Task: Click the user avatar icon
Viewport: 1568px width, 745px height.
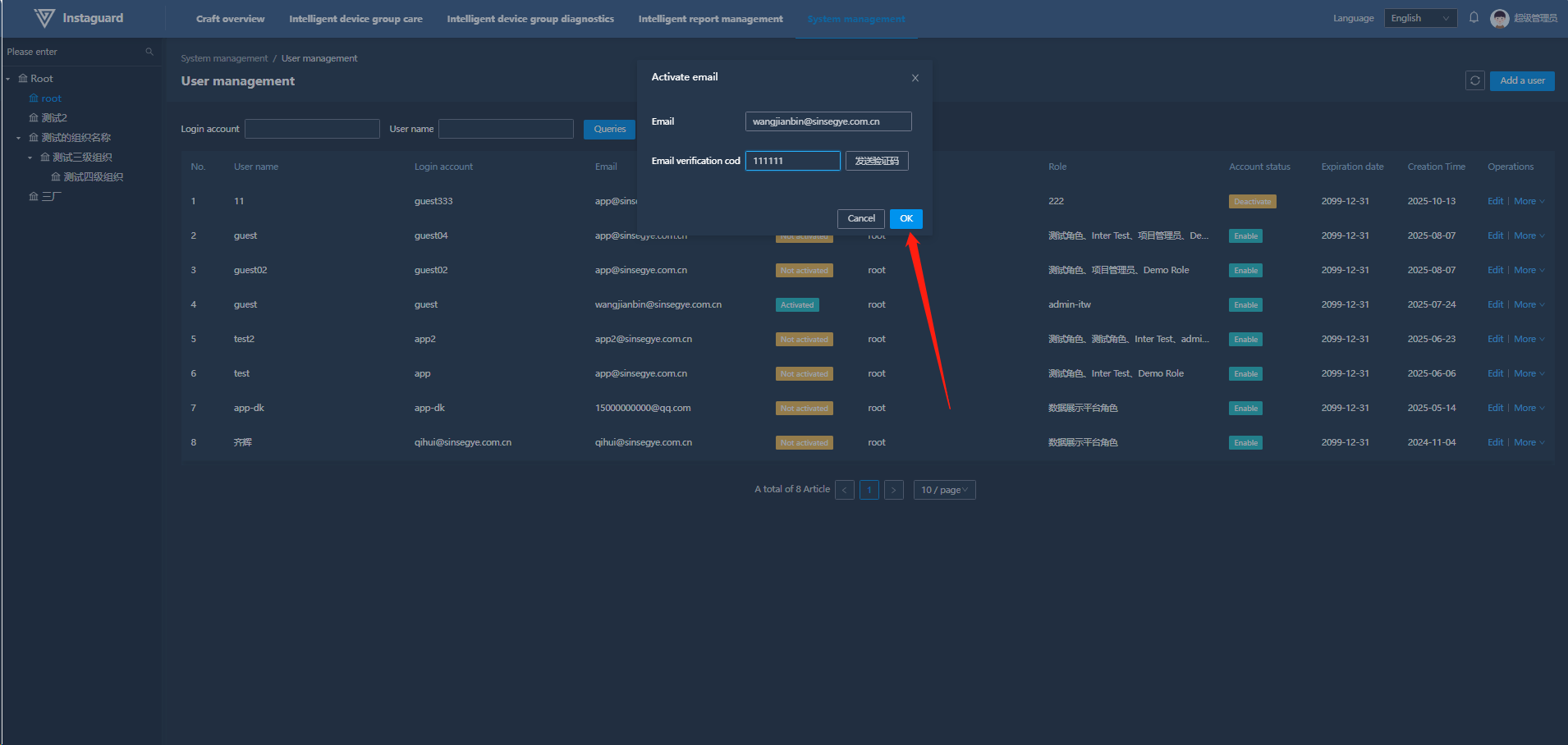Action: tap(1499, 18)
